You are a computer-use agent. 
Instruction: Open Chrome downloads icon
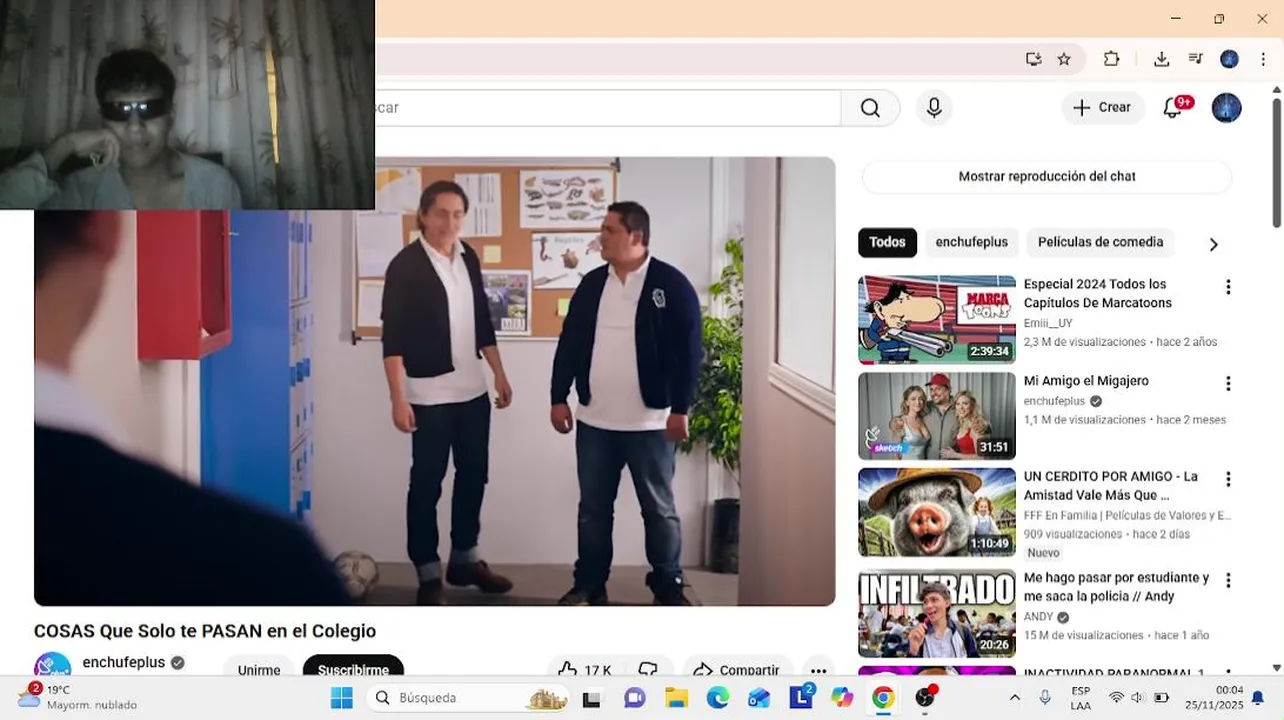click(1161, 59)
